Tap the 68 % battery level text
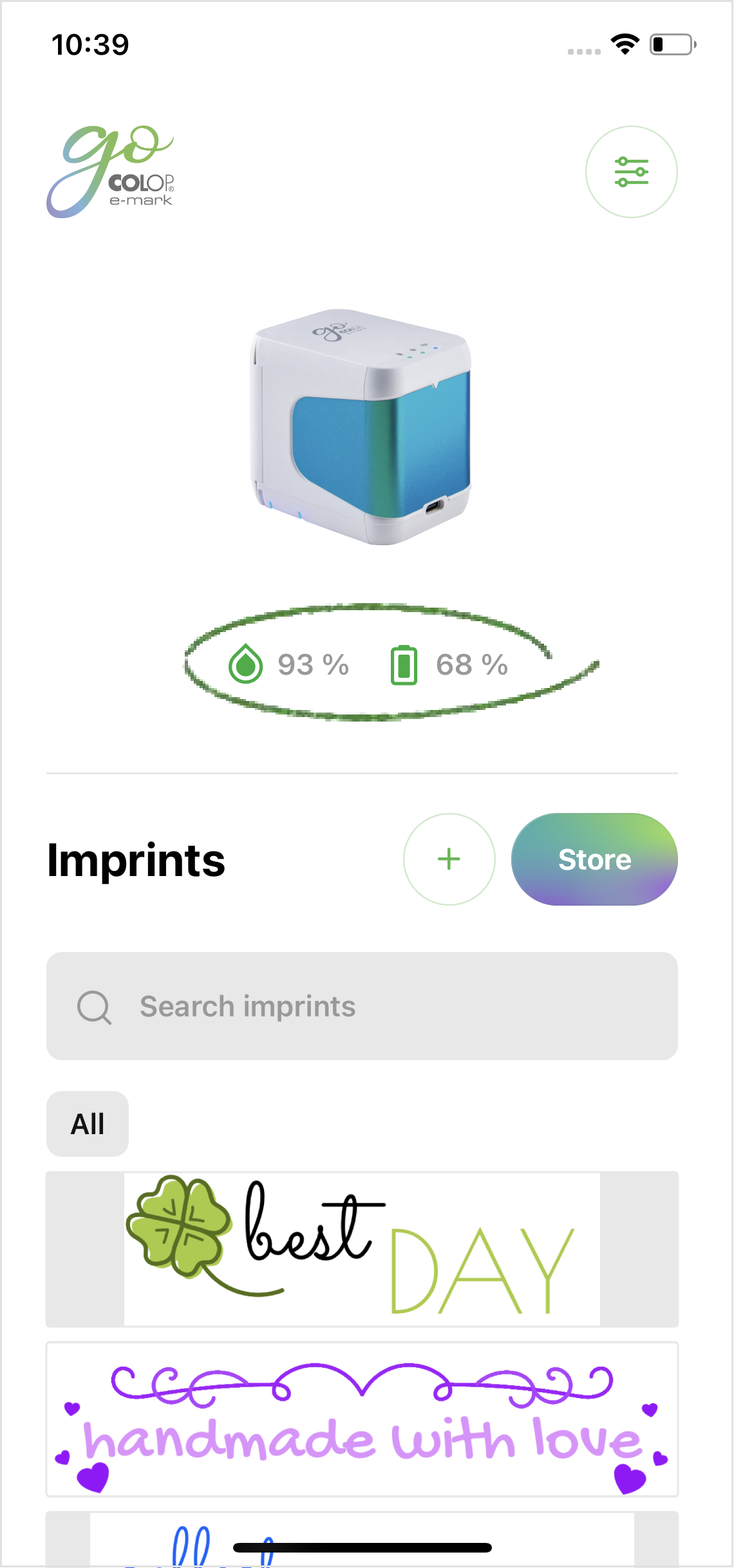734x1568 pixels. pos(472,665)
